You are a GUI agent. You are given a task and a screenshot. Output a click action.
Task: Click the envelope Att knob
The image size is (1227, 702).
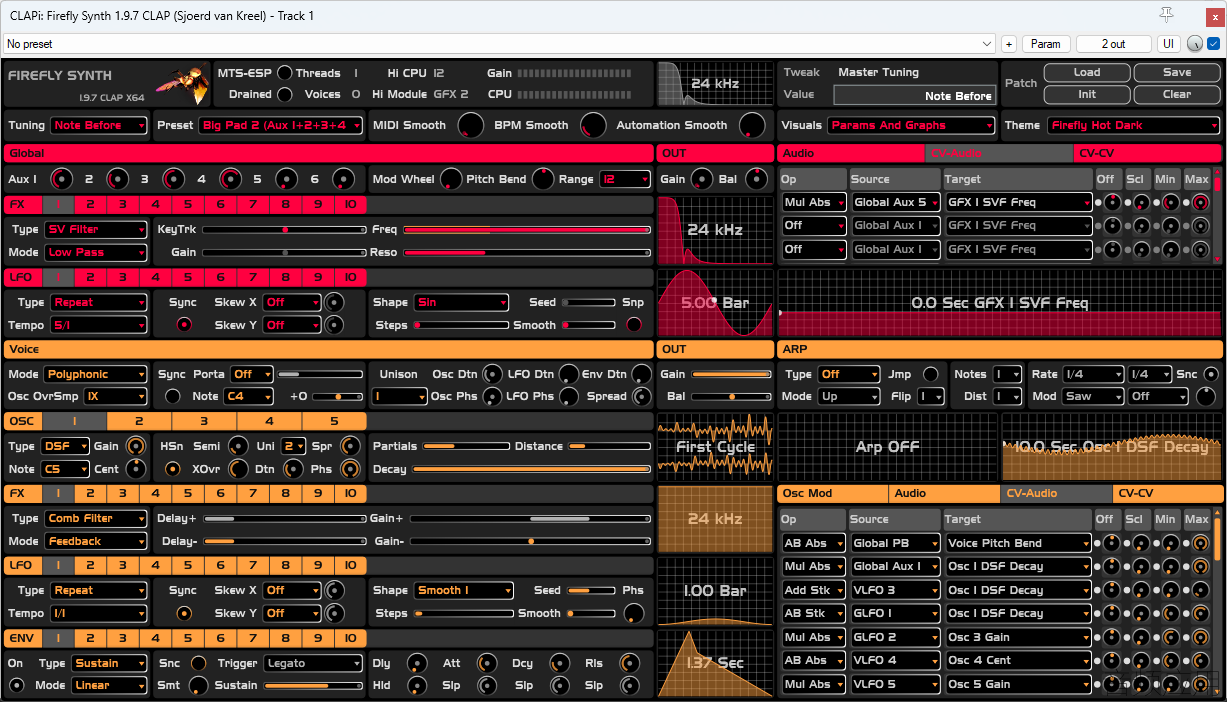click(x=486, y=663)
